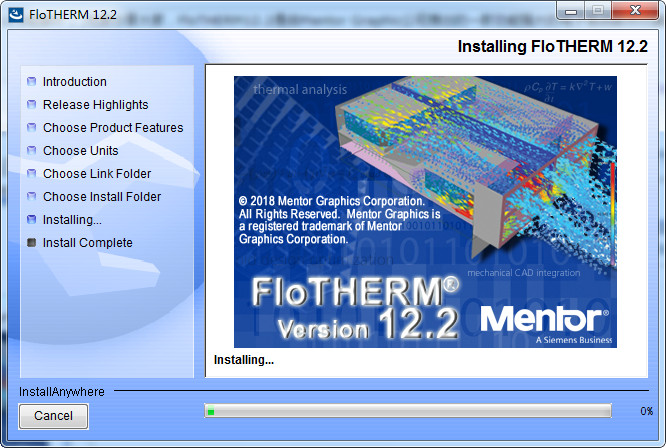Click the FloTHERM title bar app icon
This screenshot has height=448, width=666.
point(16,14)
